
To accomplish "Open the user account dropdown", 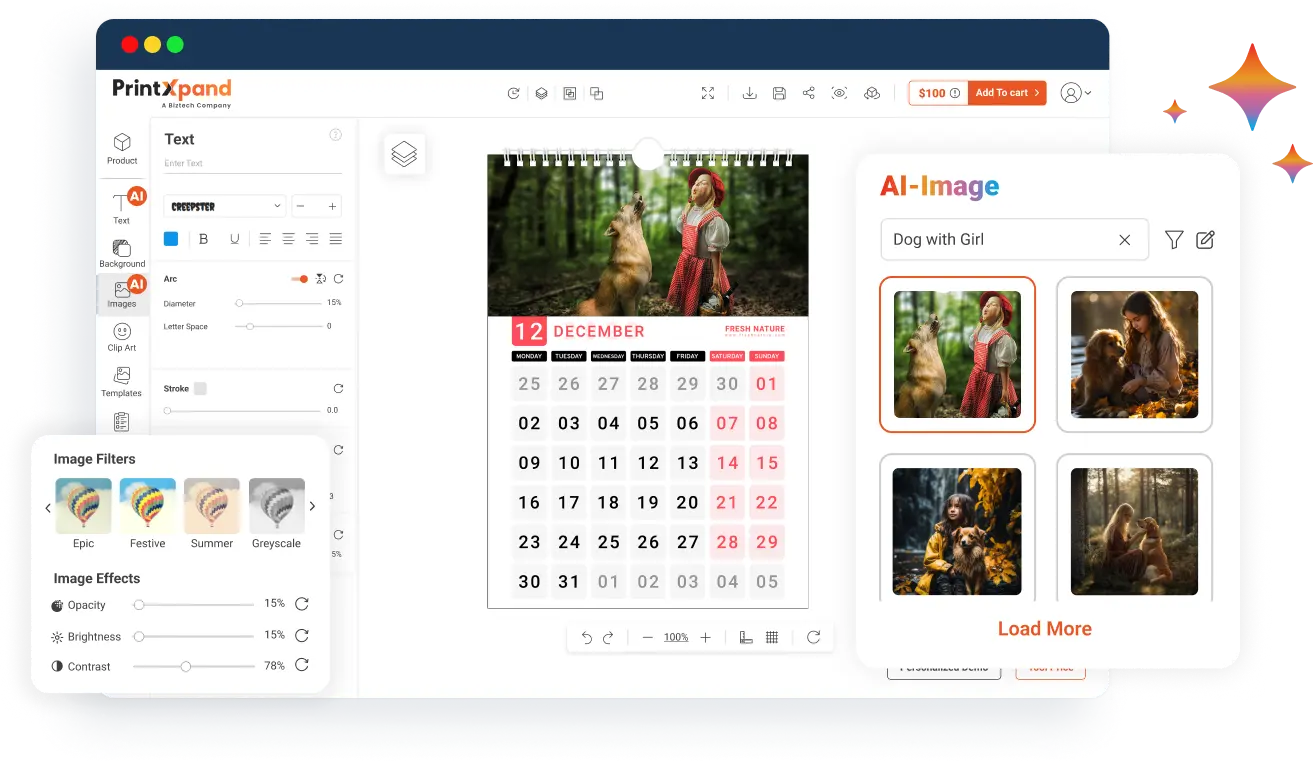I will [1076, 93].
